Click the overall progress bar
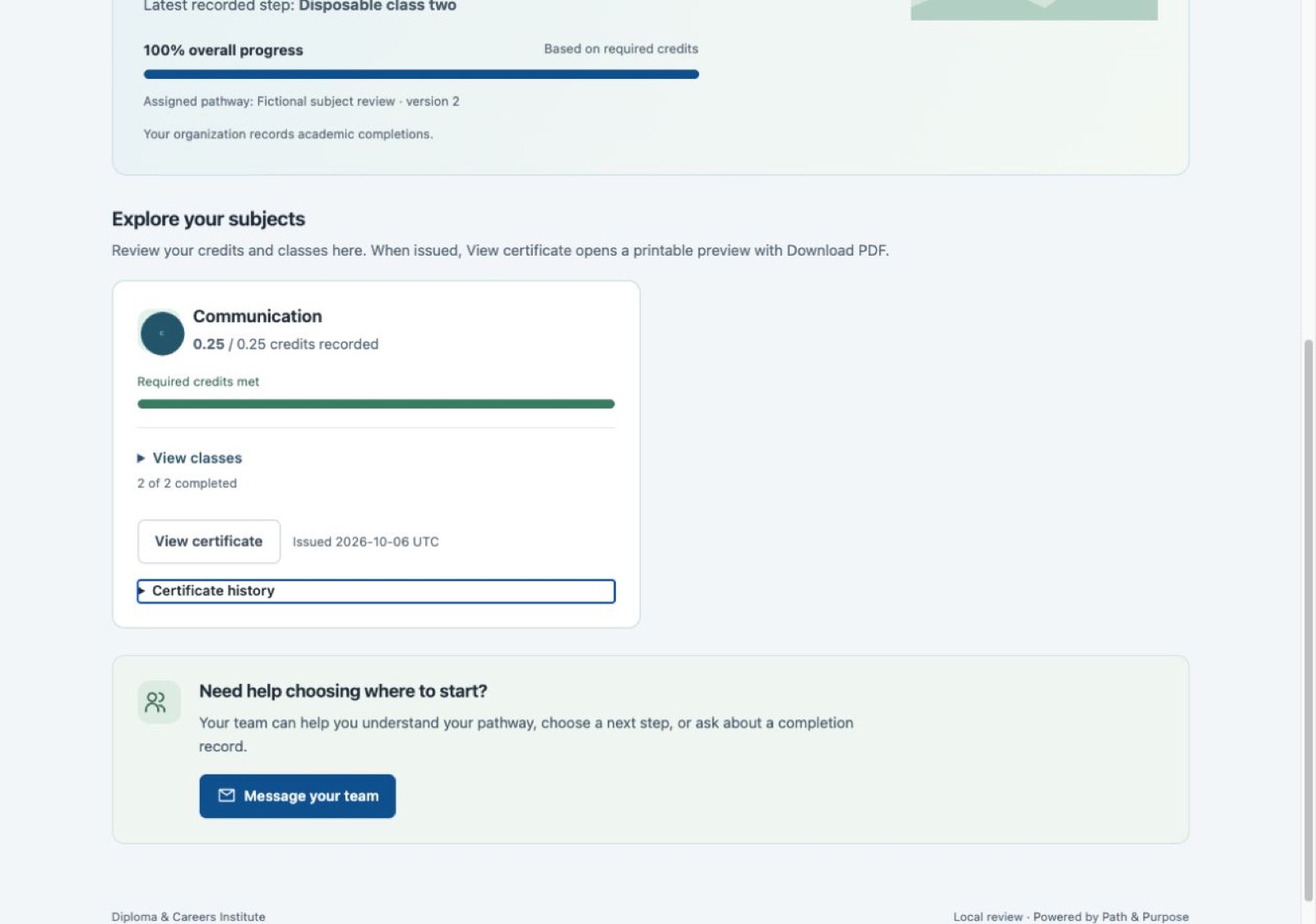 421,74
